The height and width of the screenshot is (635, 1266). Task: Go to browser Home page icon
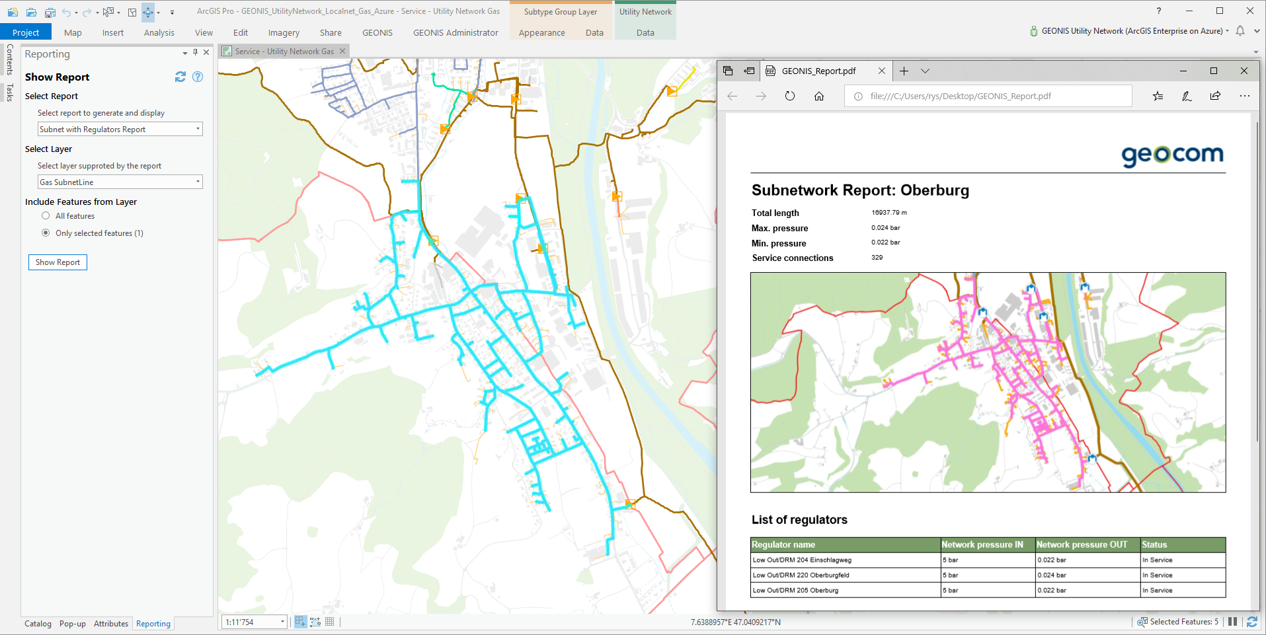819,96
